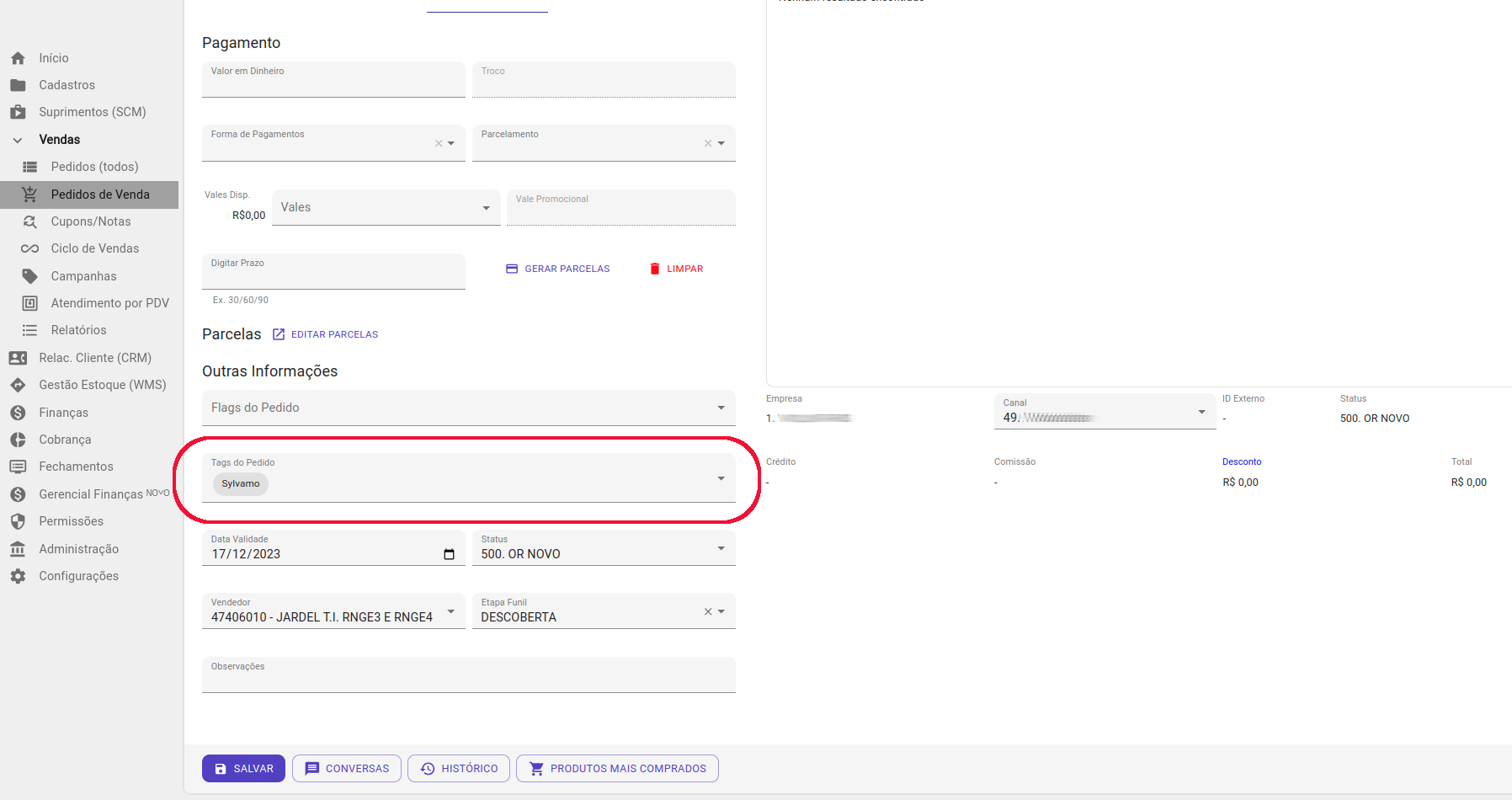Open the Flags do Pedido dropdown

[469, 408]
